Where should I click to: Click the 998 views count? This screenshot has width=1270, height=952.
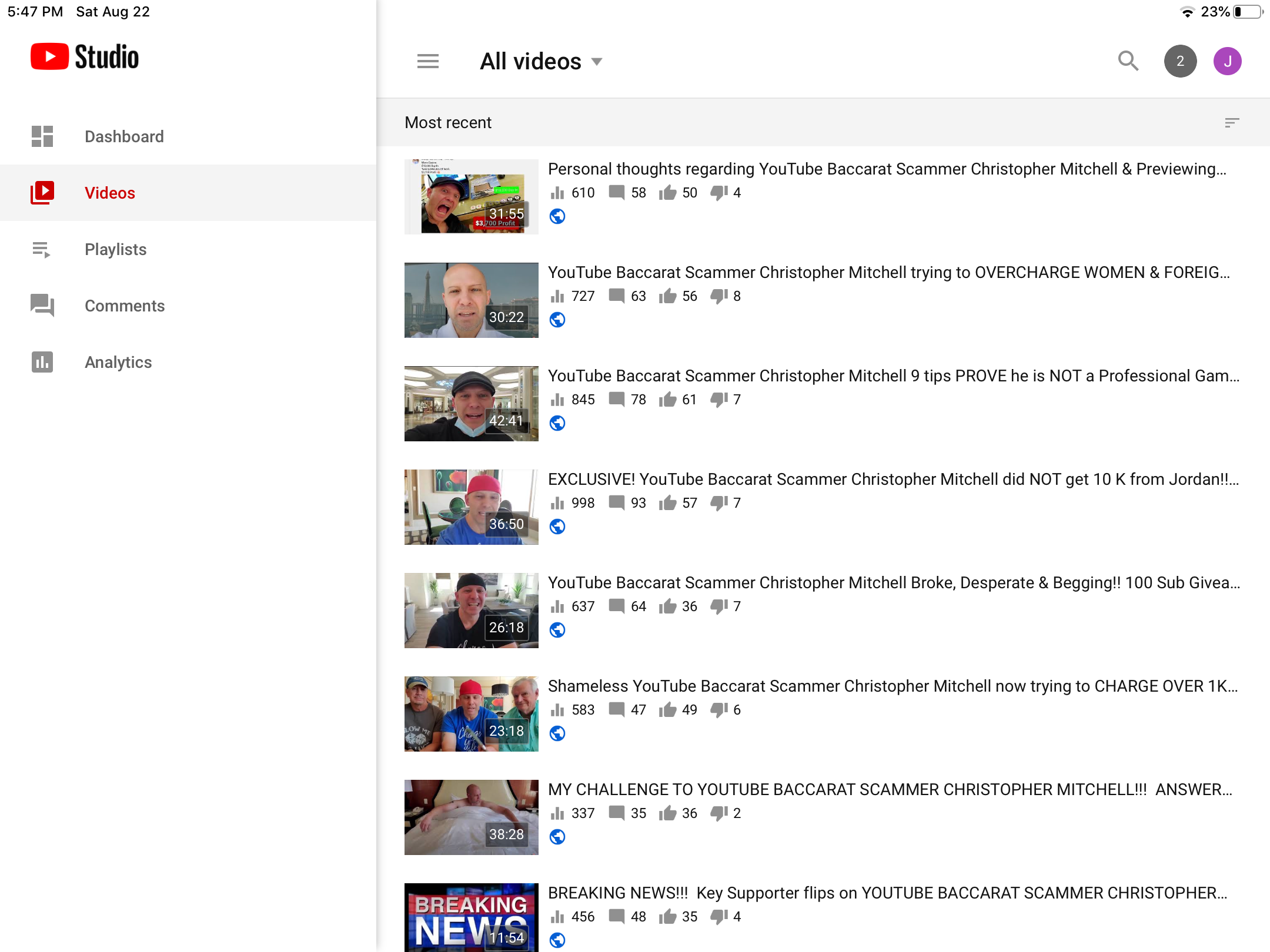(583, 503)
